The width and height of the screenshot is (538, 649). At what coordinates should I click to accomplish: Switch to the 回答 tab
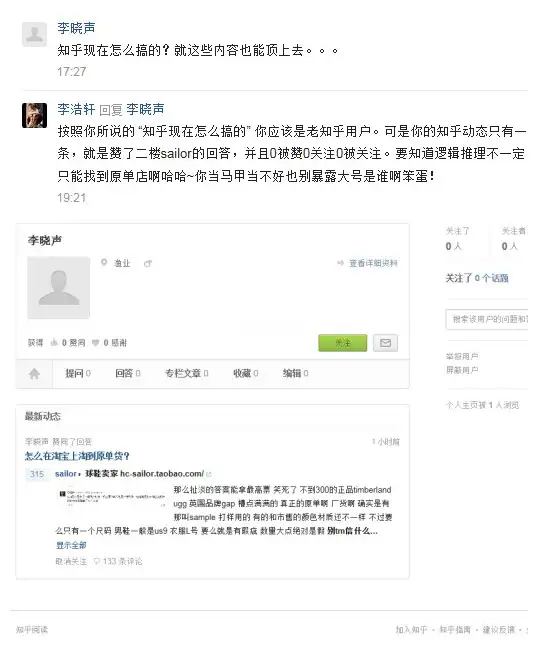(x=128, y=373)
